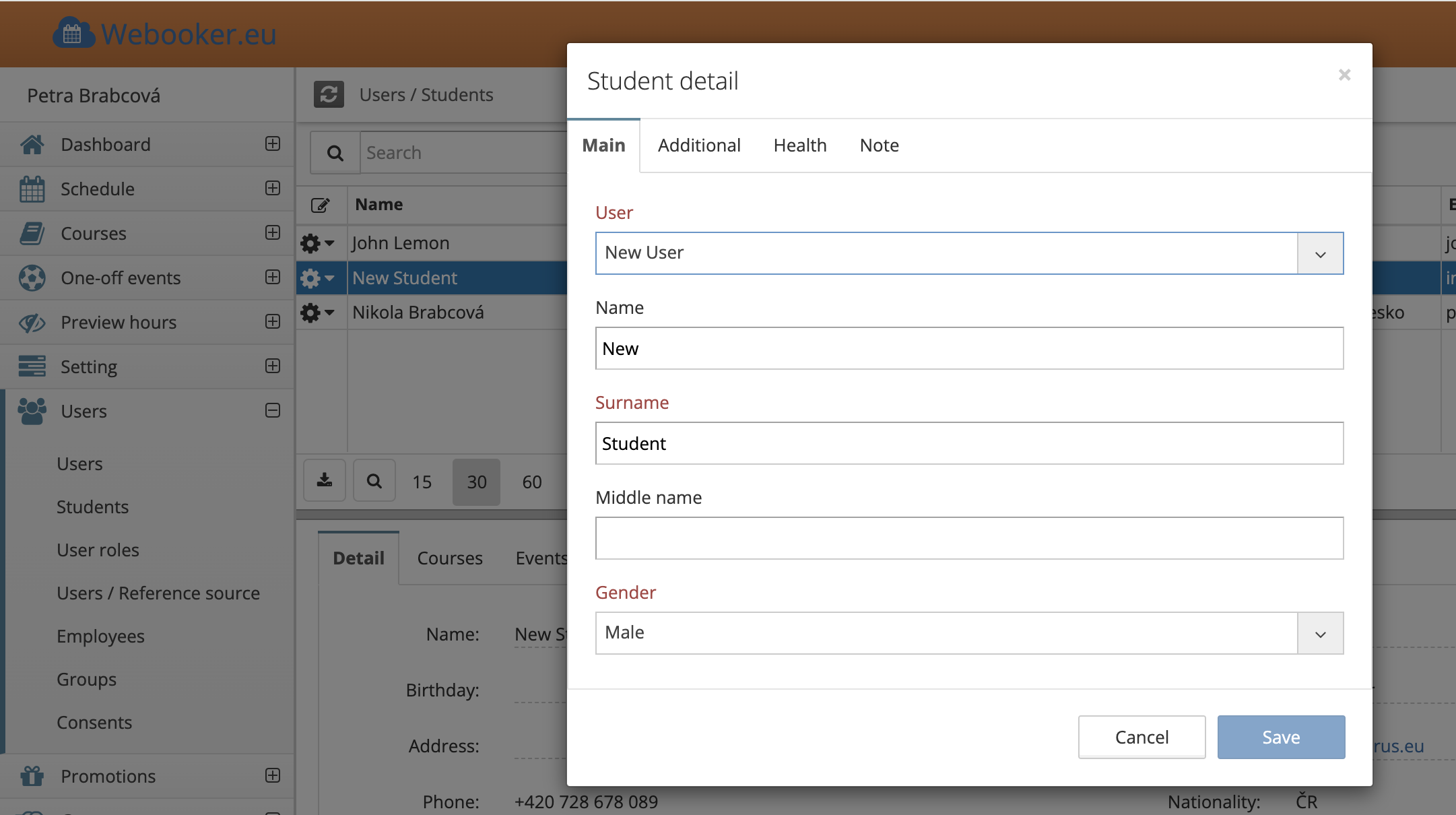This screenshot has width=1456, height=815.
Task: Expand the Promotions sidebar section
Action: [273, 775]
